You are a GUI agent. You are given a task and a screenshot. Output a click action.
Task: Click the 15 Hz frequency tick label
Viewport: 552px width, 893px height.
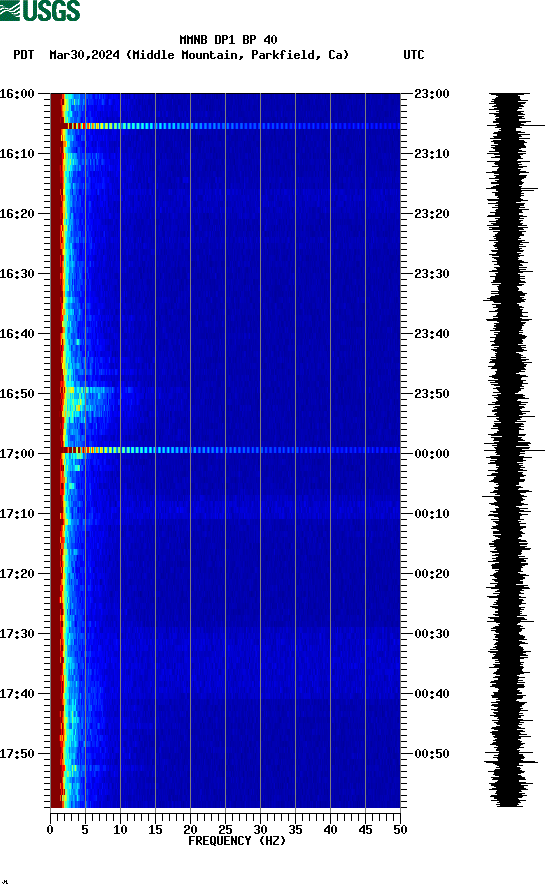pyautogui.click(x=155, y=830)
